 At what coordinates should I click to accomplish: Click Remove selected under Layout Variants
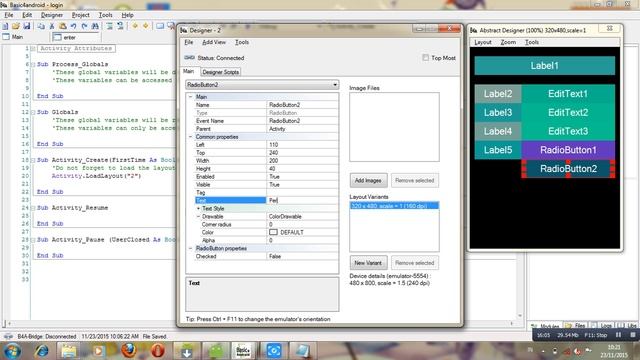(x=415, y=263)
